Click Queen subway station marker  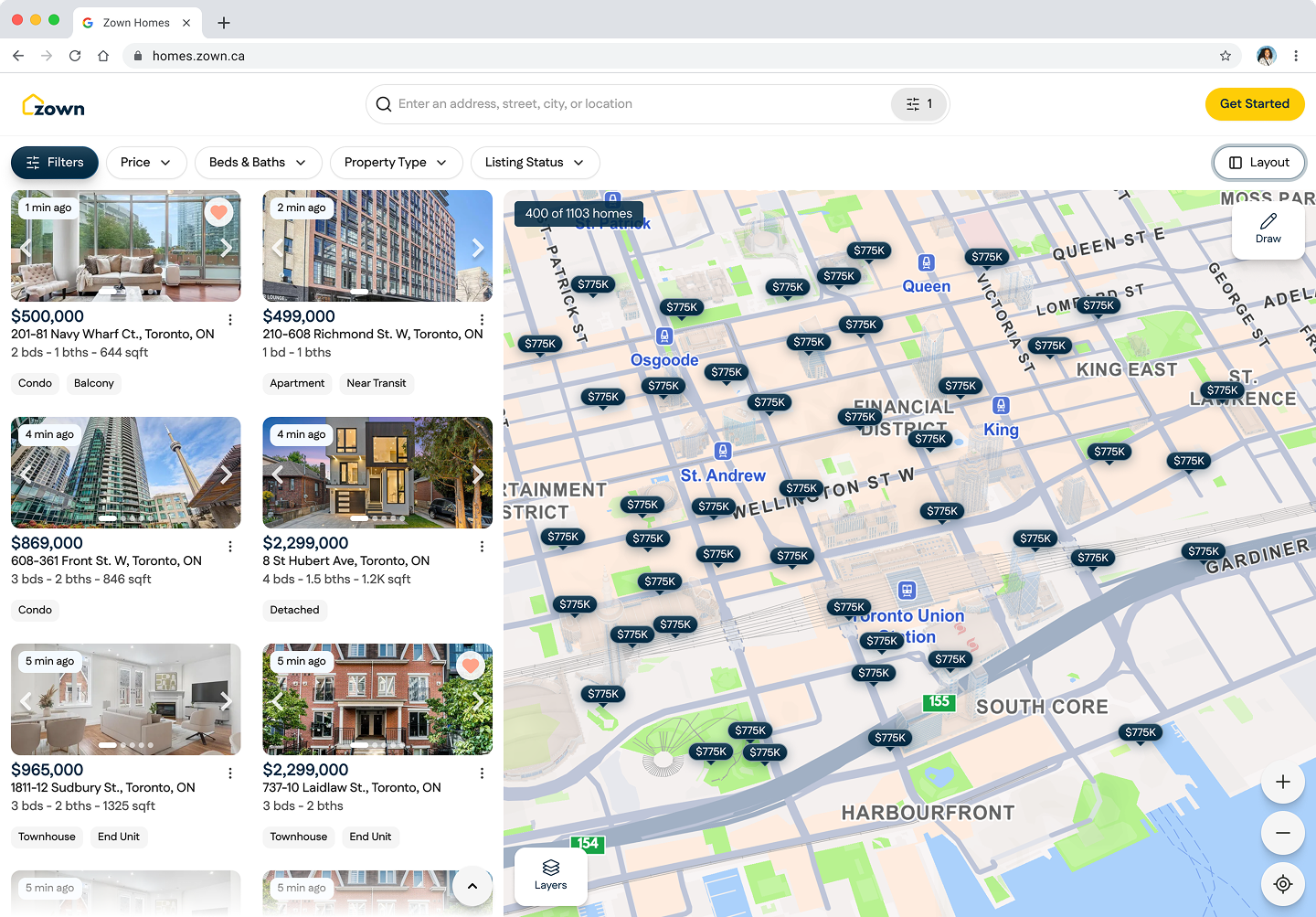[927, 263]
